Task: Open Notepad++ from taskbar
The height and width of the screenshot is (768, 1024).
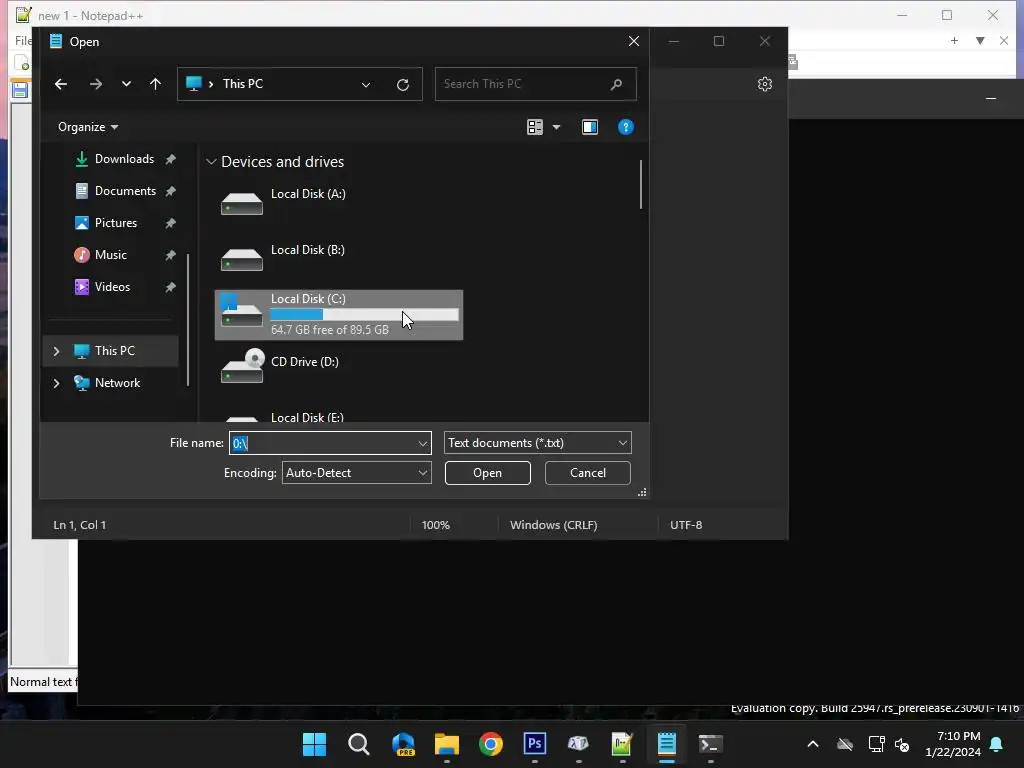Action: point(622,744)
